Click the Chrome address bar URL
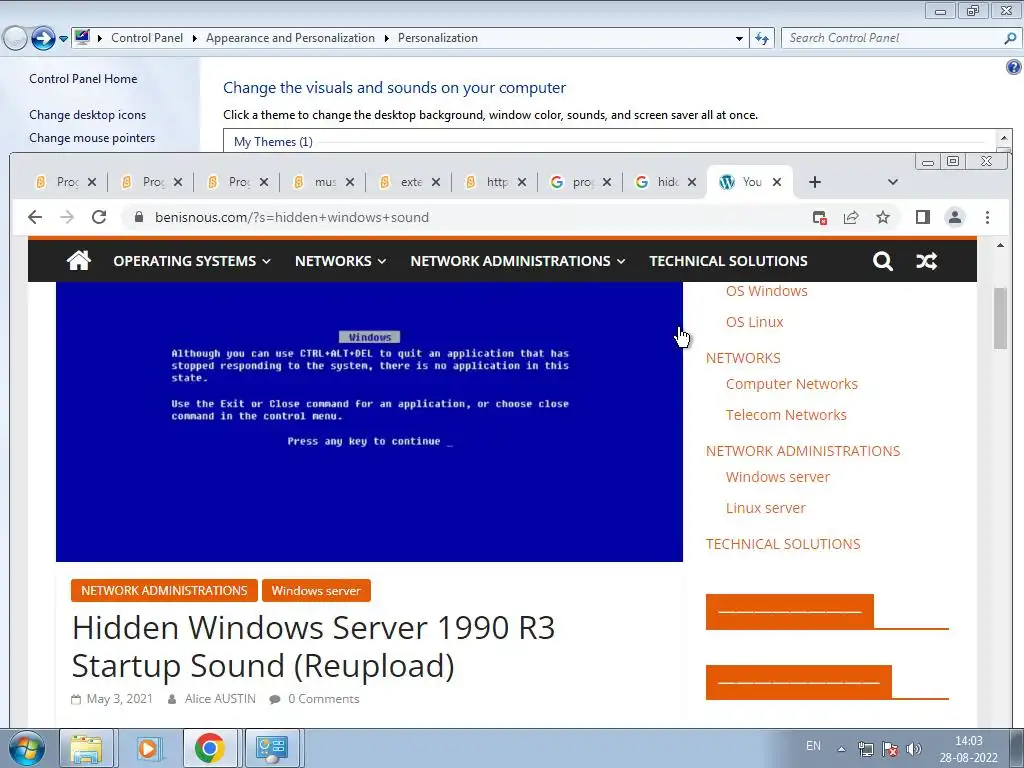The height and width of the screenshot is (768, 1024). pyautogui.click(x=291, y=217)
